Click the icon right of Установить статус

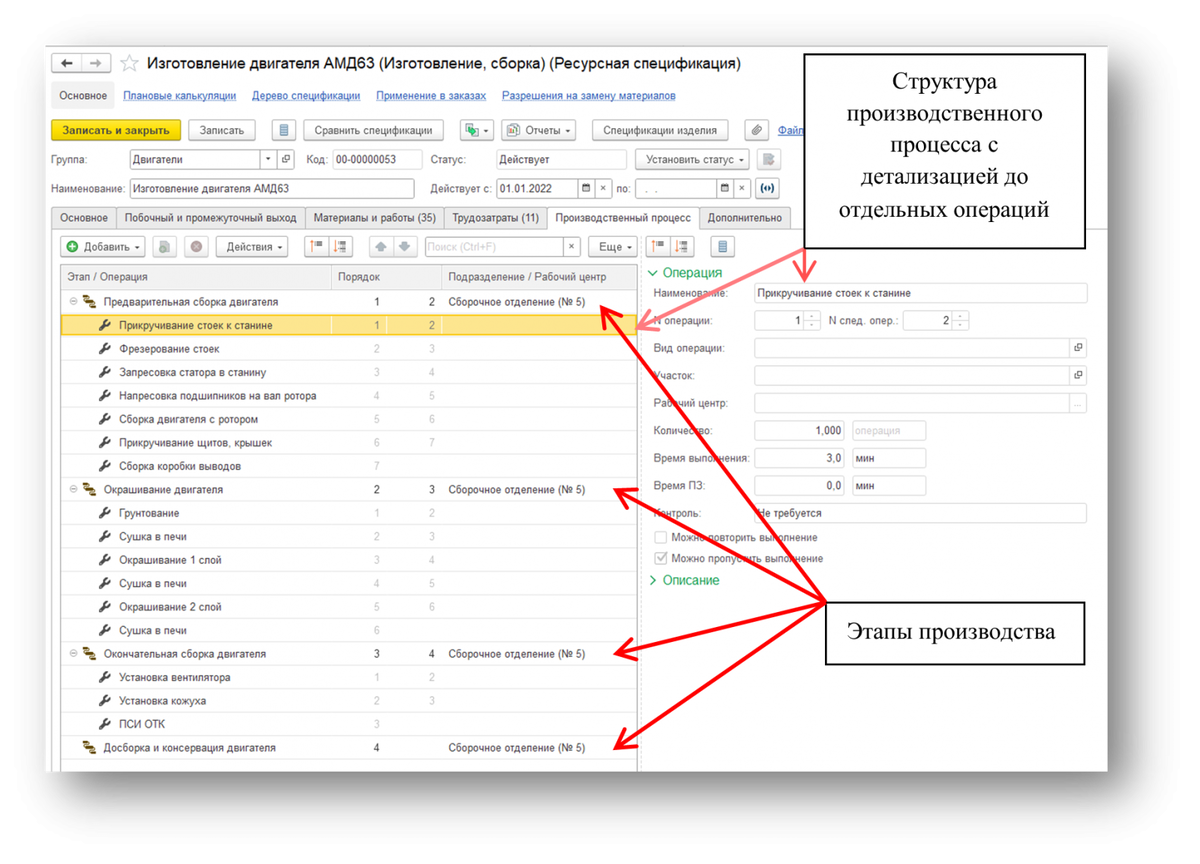tap(768, 159)
